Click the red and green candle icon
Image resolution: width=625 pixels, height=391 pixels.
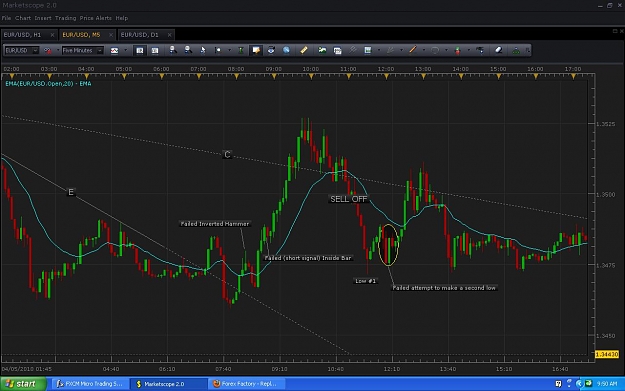(457, 50)
